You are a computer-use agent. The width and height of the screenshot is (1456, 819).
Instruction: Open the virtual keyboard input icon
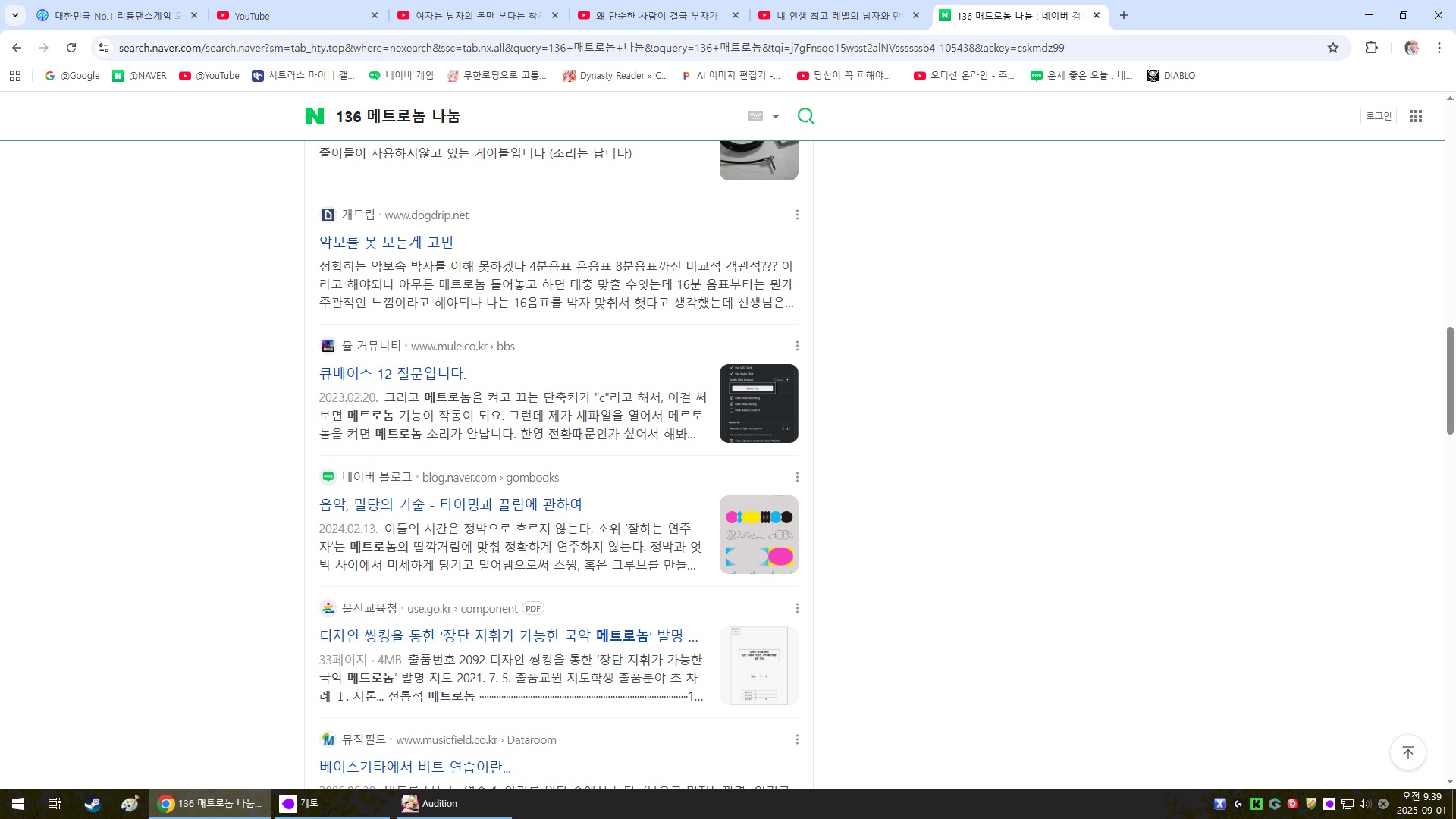(x=755, y=116)
